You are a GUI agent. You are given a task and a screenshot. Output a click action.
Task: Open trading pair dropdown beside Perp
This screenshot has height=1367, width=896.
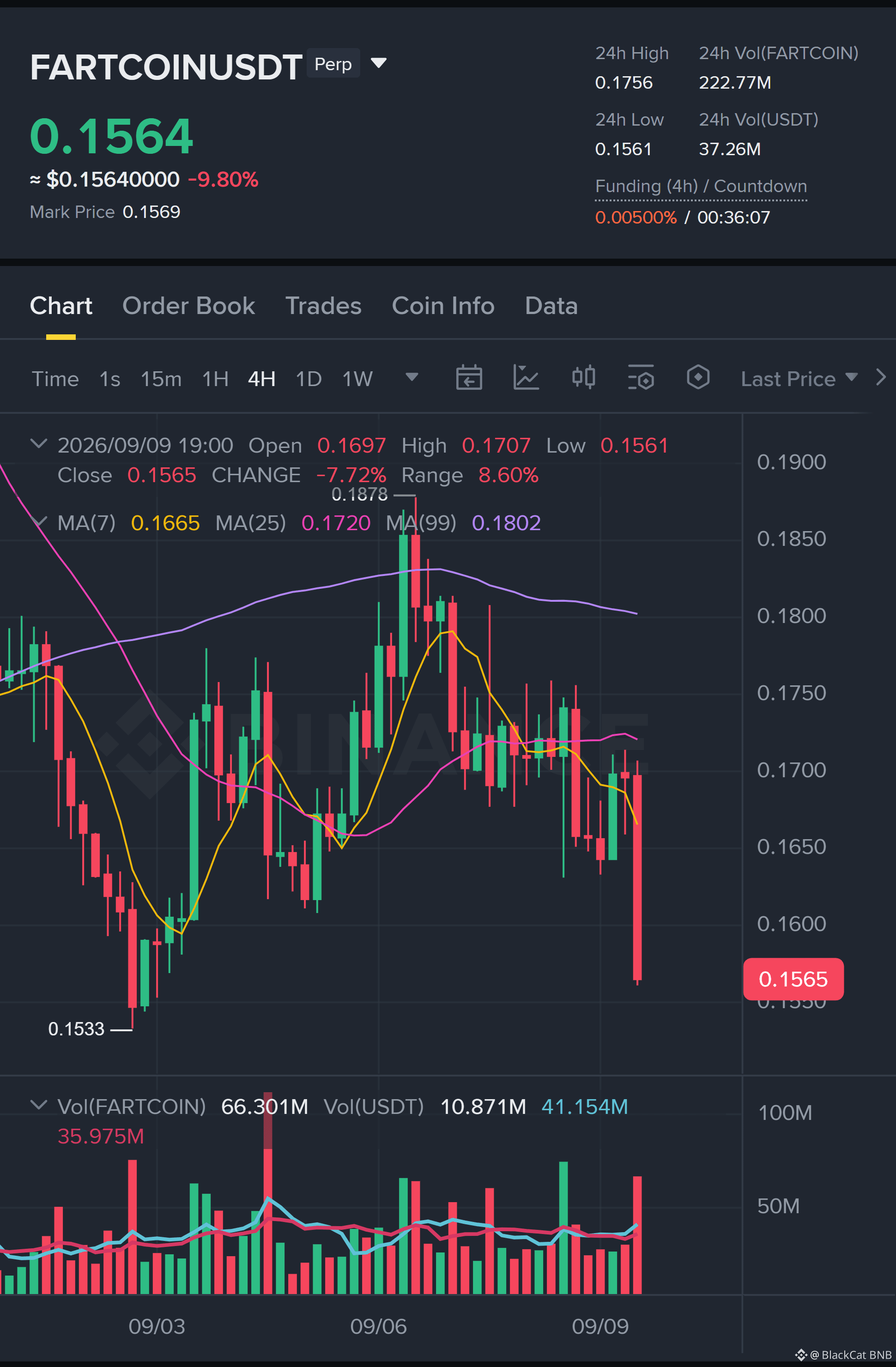(x=379, y=63)
